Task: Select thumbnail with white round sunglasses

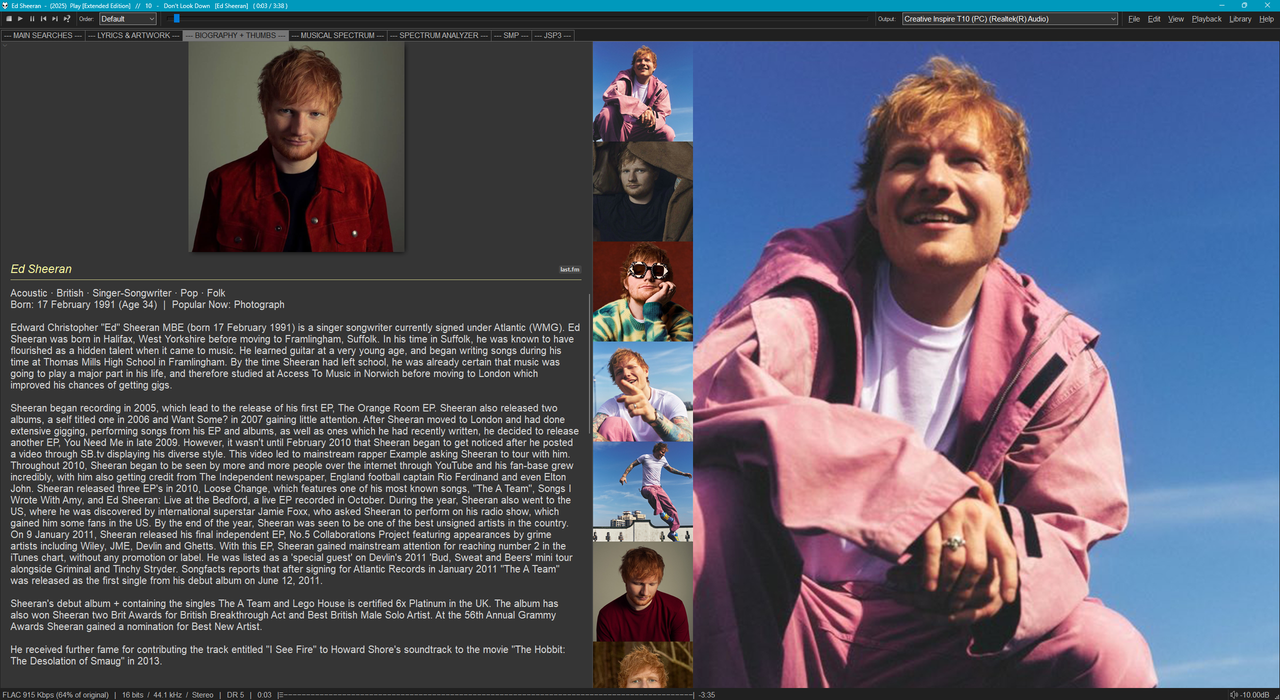Action: pos(643,291)
